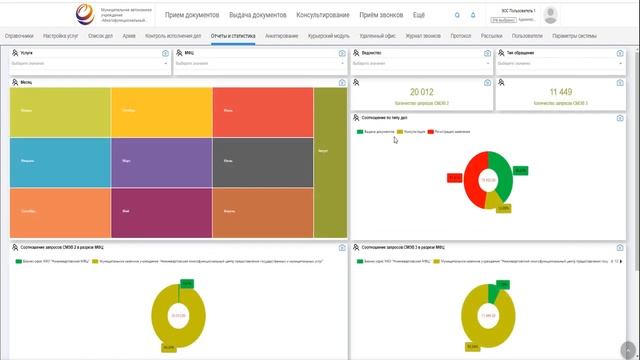Click the selection icon beside the Услуга title

(x=15, y=53)
